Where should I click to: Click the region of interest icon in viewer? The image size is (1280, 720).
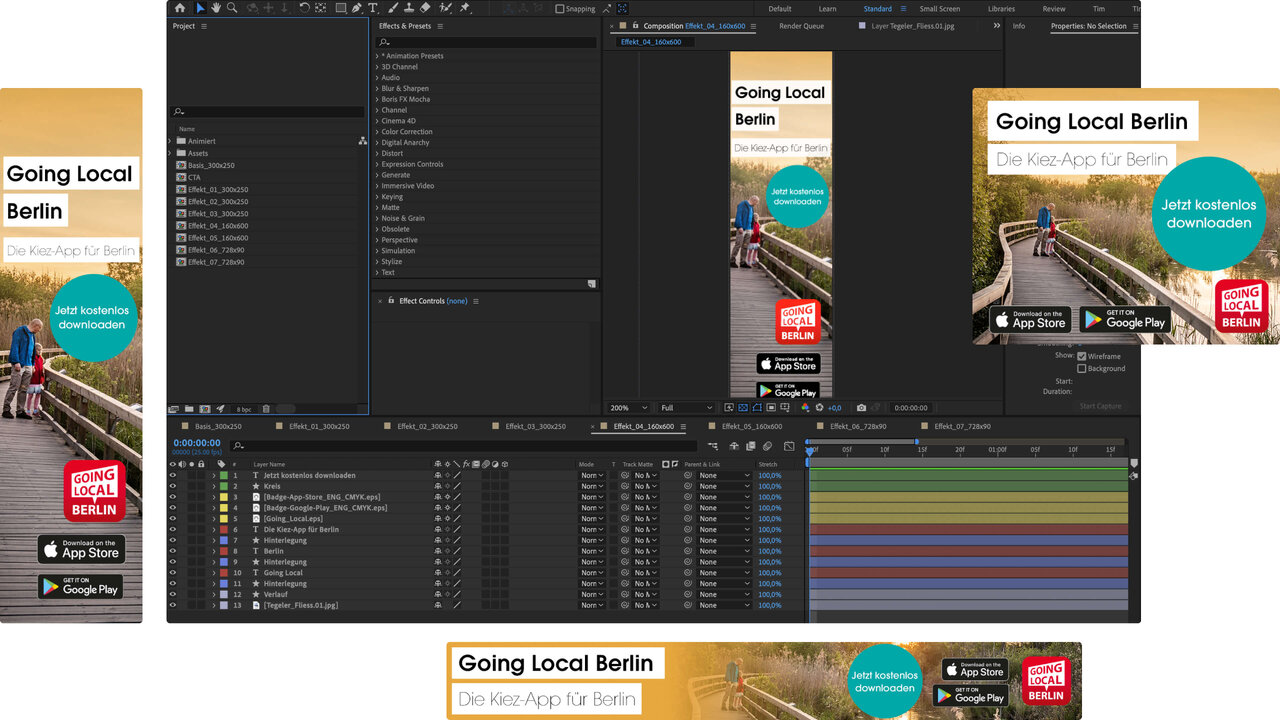tap(771, 408)
